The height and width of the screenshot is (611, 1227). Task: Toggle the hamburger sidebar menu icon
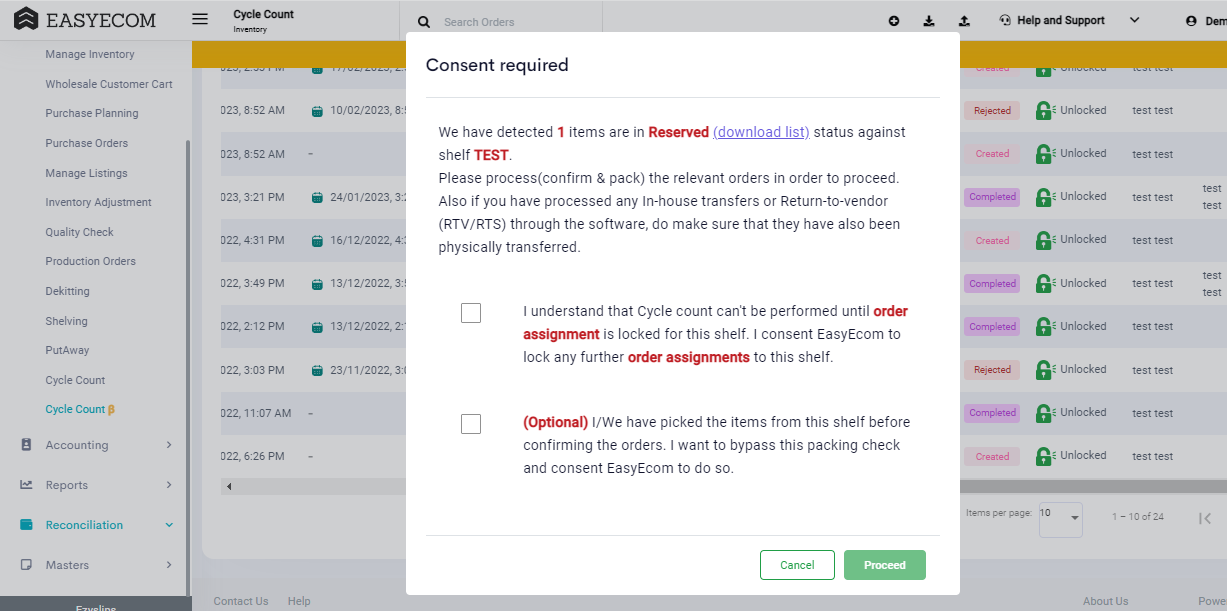point(200,19)
